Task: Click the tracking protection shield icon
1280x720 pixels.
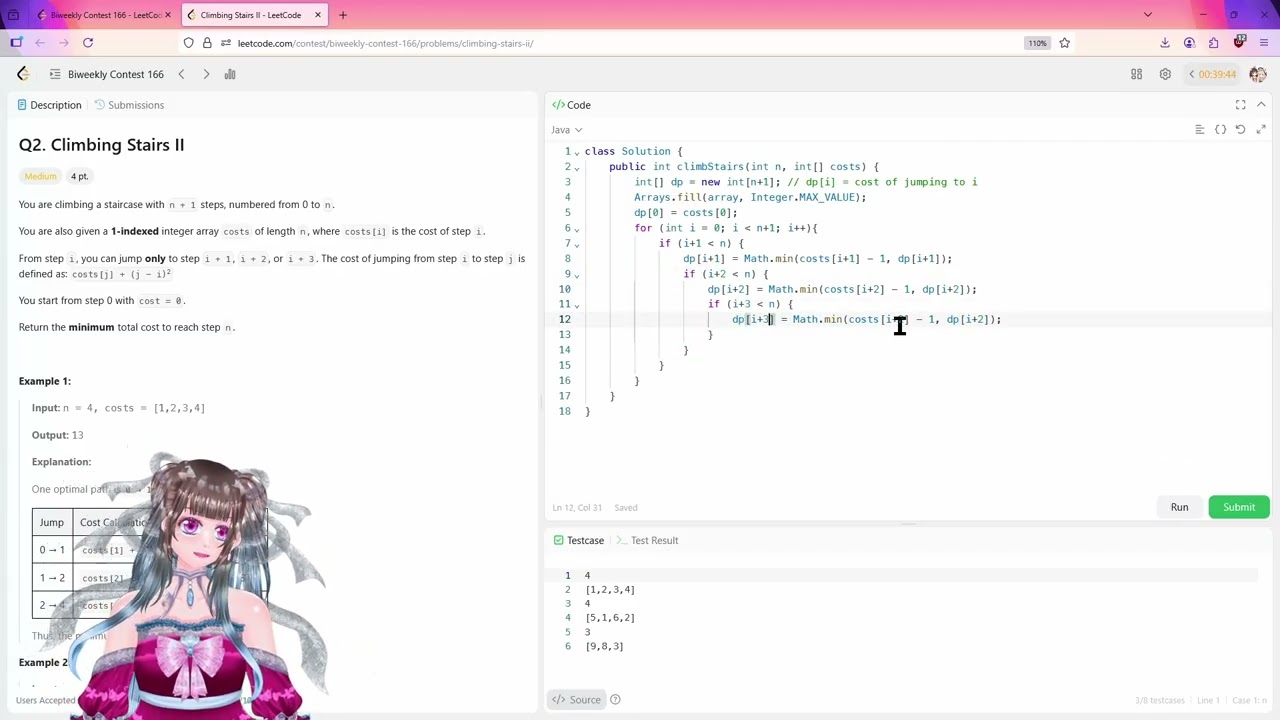Action: (x=188, y=43)
